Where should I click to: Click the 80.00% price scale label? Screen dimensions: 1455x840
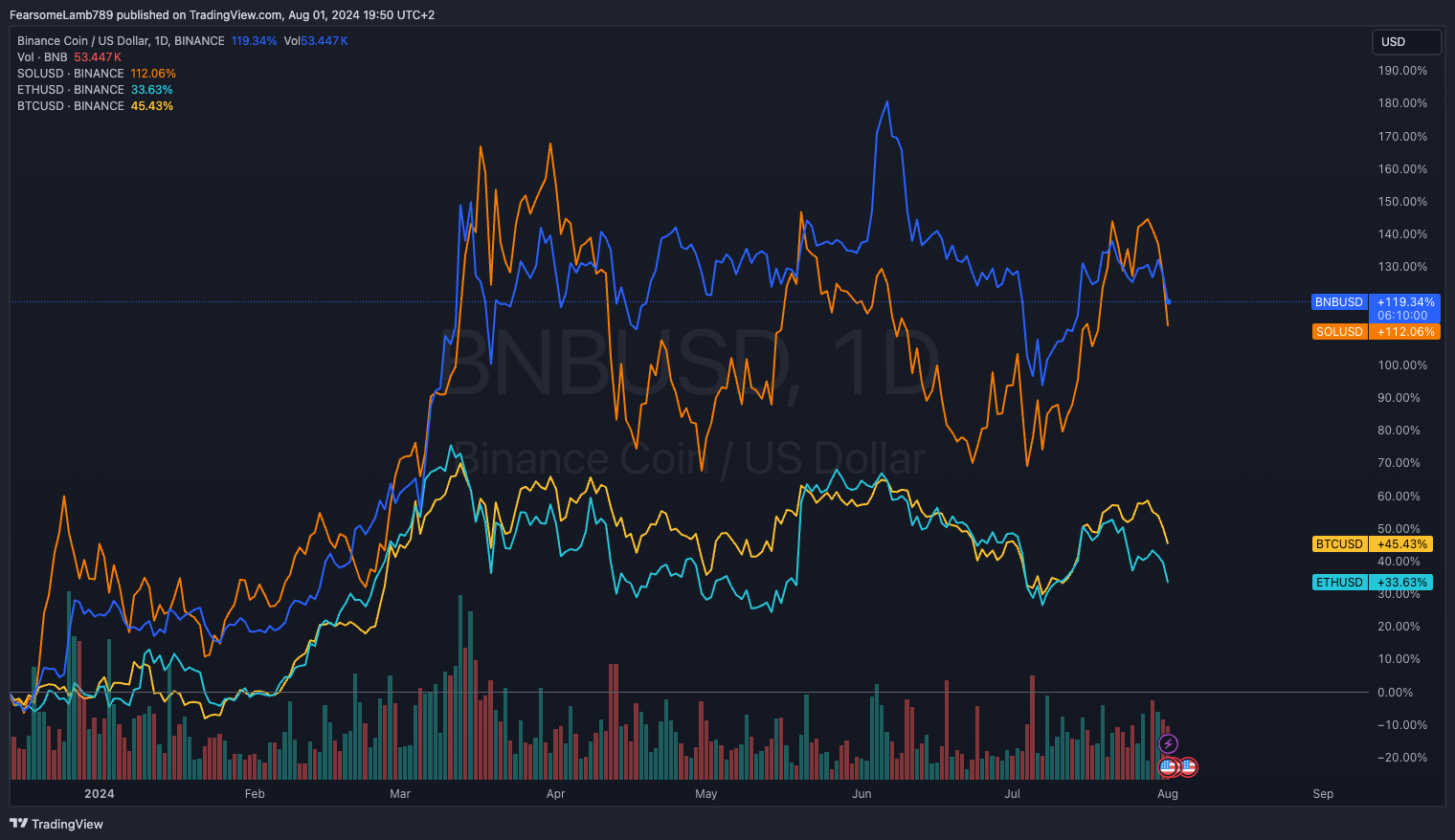[x=1399, y=431]
